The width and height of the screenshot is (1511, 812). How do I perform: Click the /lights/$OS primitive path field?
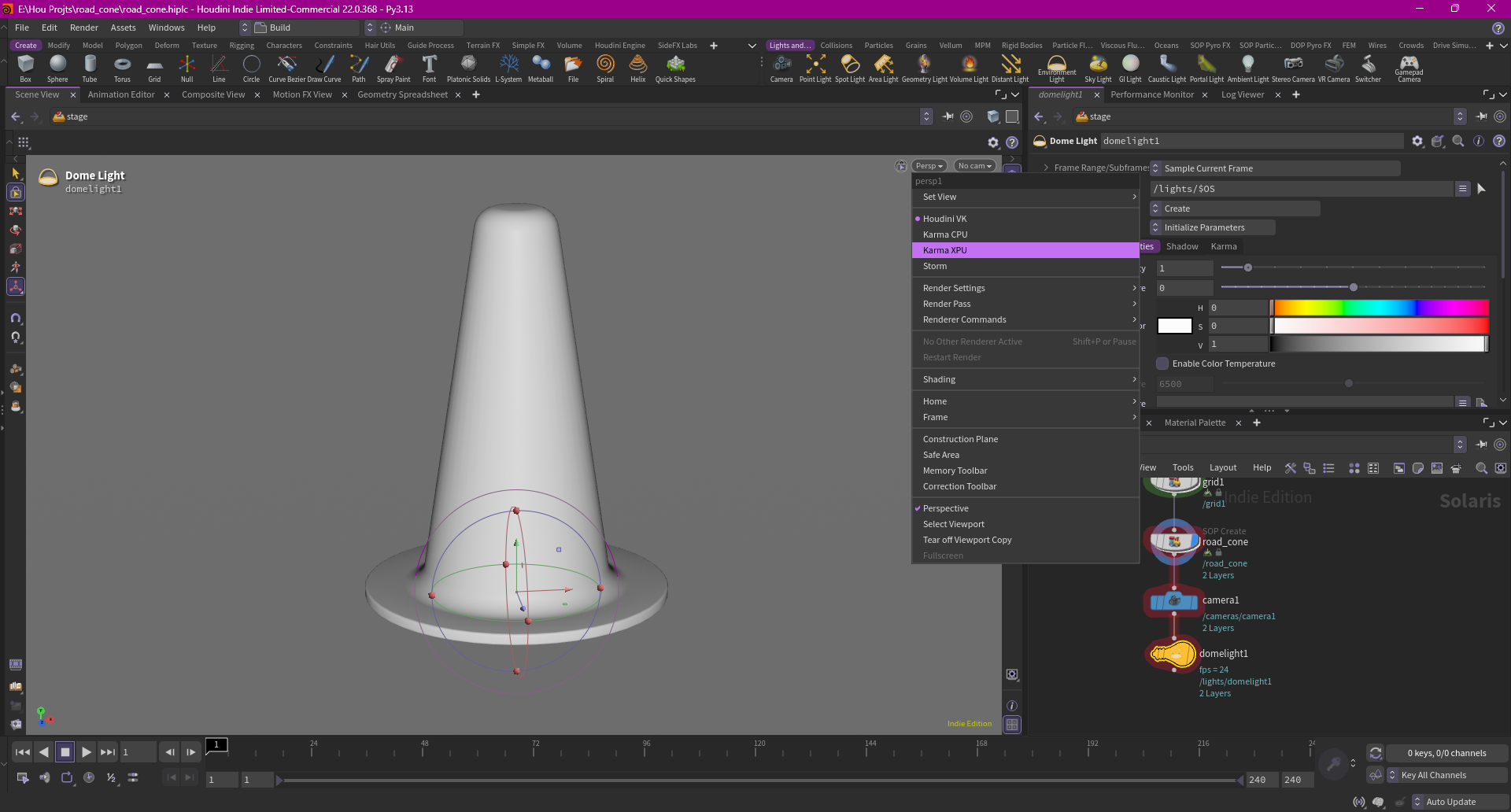1302,189
